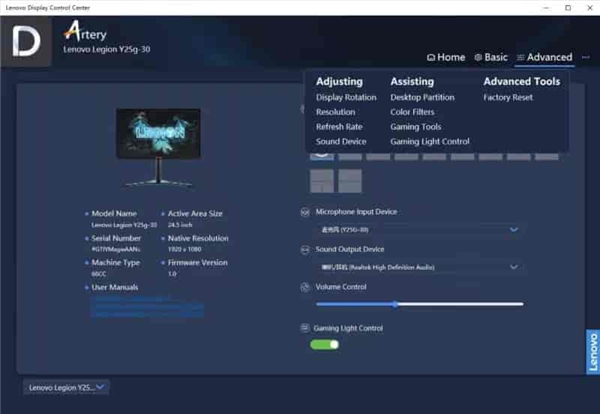600x414 pixels.
Task: Click the Native Resolution label
Action: click(198, 238)
